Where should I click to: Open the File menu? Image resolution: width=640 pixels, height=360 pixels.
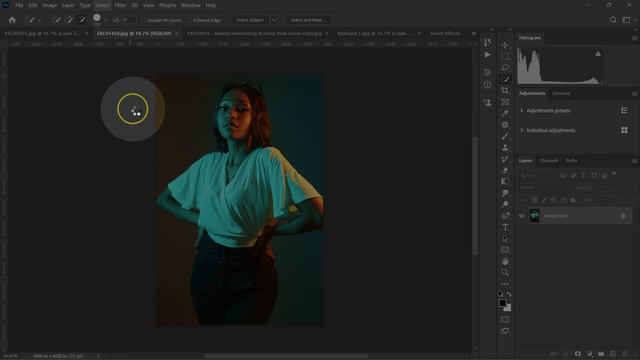[x=19, y=5]
